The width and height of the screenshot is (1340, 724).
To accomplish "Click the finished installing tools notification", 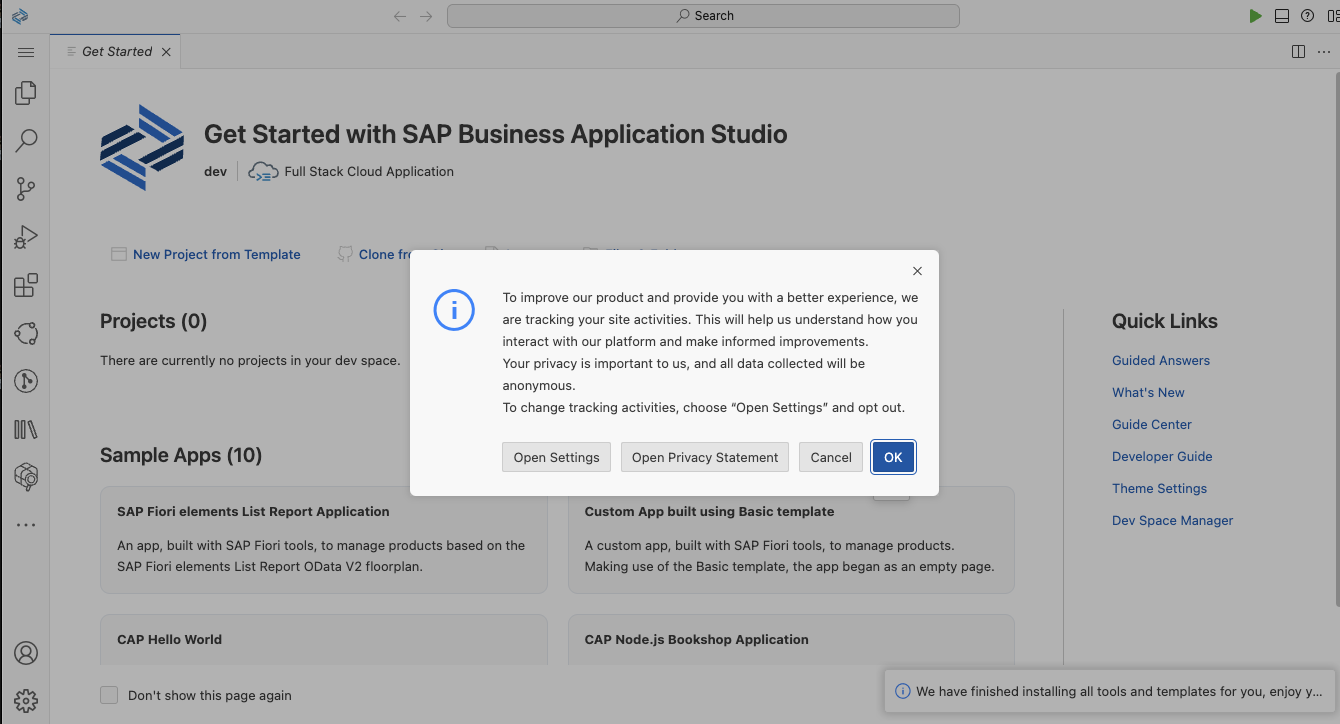I will click(1112, 691).
